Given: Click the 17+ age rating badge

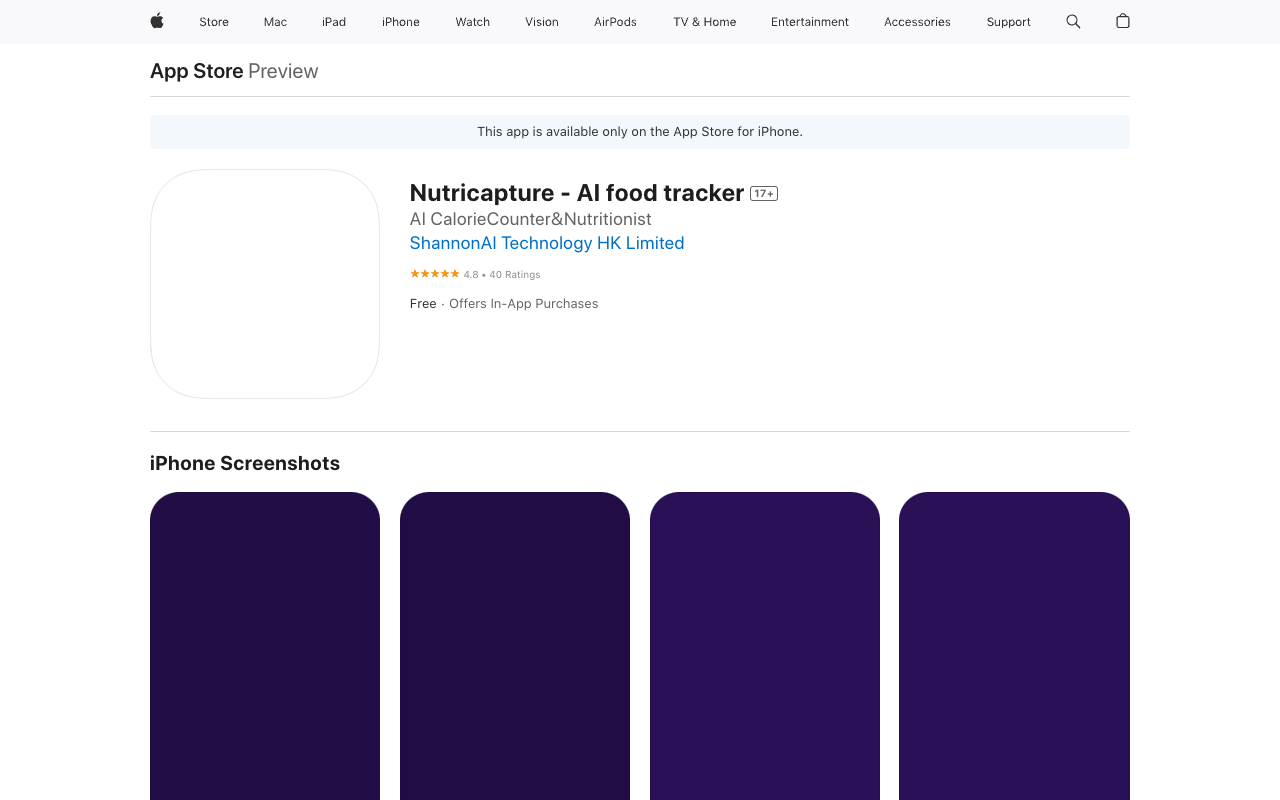Looking at the screenshot, I should [764, 193].
